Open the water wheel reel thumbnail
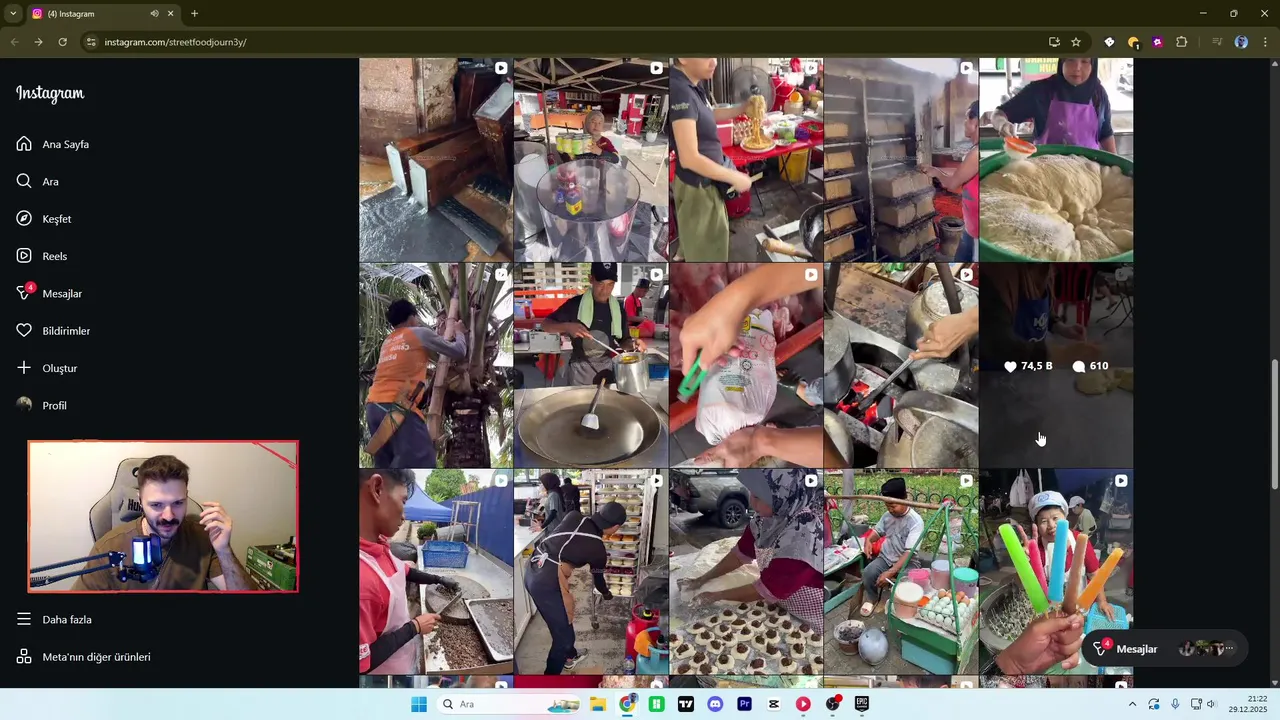Viewport: 1280px width, 720px height. point(436,160)
